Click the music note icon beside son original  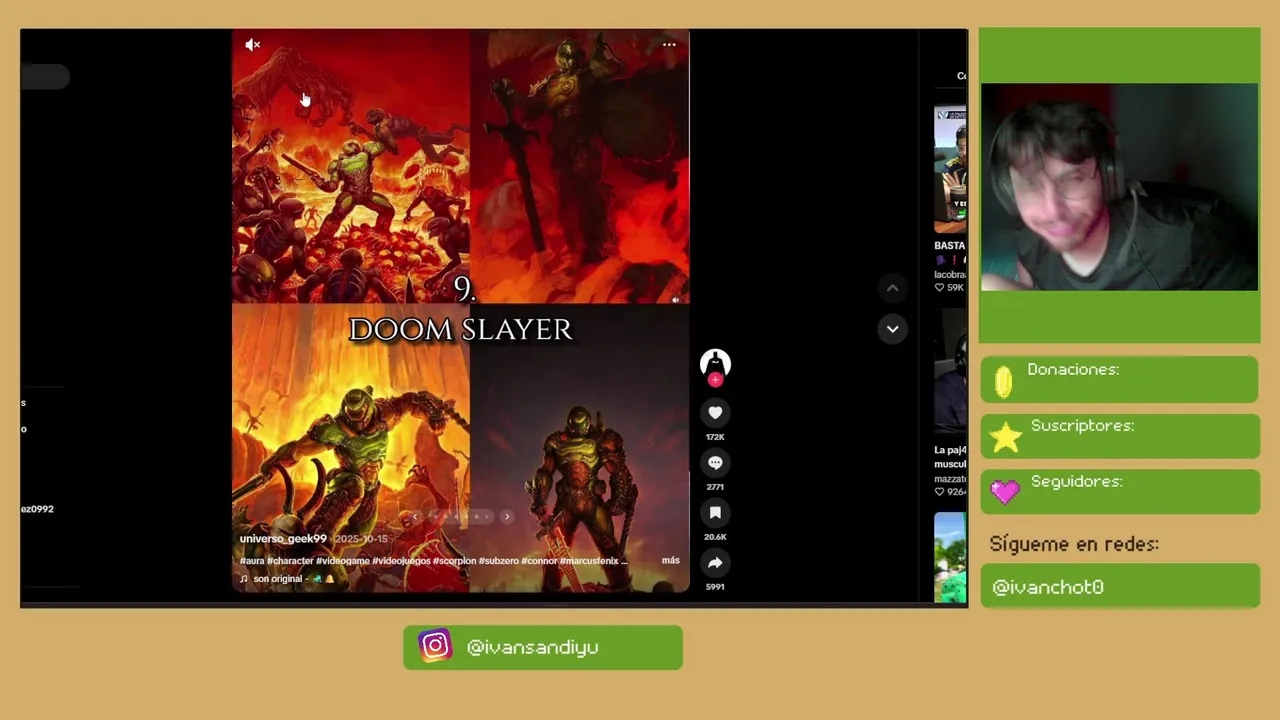[x=244, y=579]
